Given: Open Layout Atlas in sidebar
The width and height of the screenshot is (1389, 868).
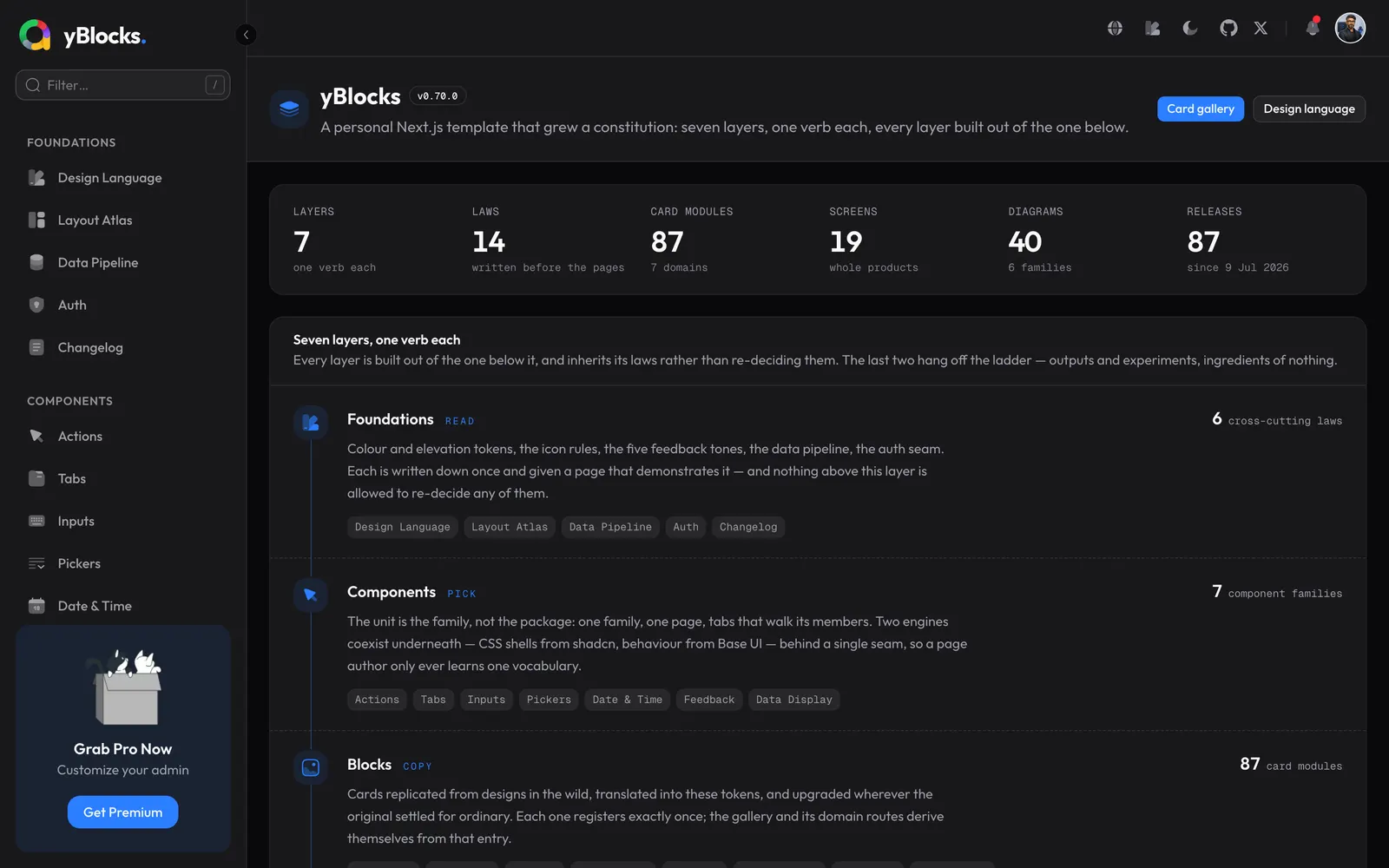Looking at the screenshot, I should 122,220.
